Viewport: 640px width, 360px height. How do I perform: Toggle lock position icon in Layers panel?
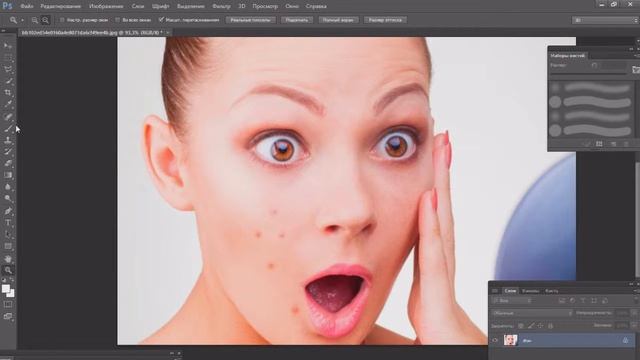click(540, 326)
